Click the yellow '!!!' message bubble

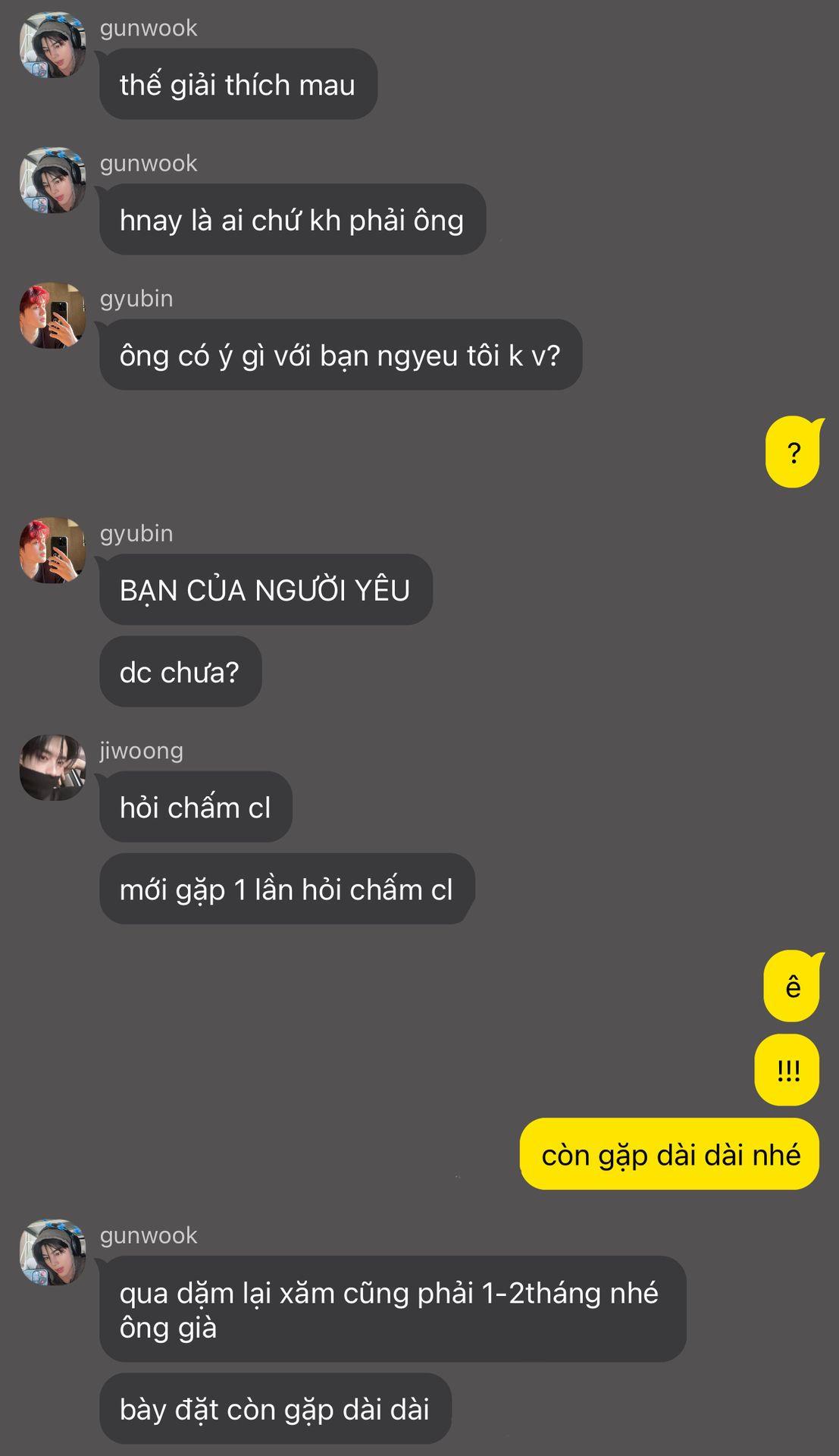(x=787, y=1070)
